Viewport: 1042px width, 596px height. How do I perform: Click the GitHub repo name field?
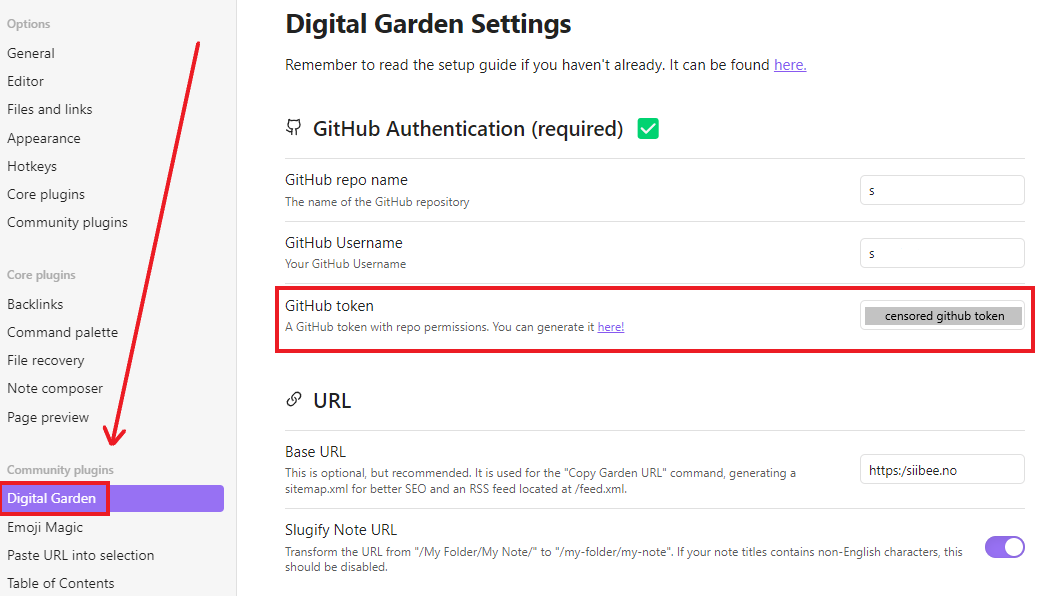941,190
